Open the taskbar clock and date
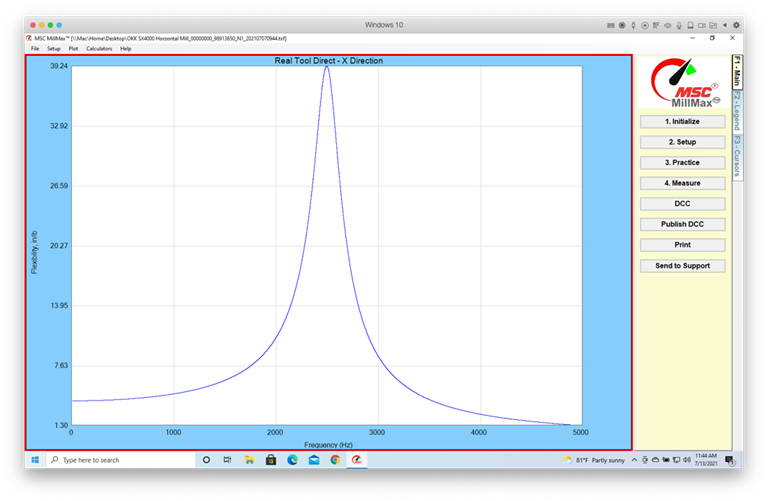 706,459
